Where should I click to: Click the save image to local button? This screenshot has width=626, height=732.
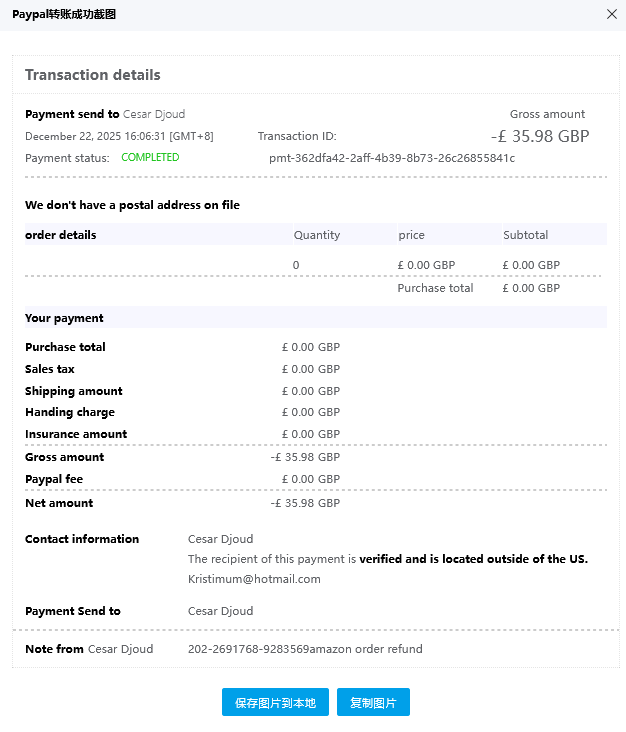[x=275, y=703]
